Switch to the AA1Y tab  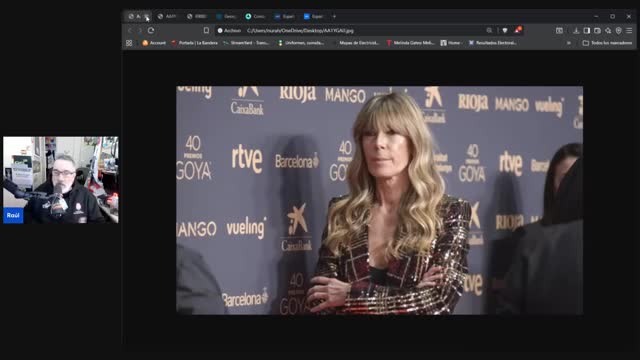167,16
